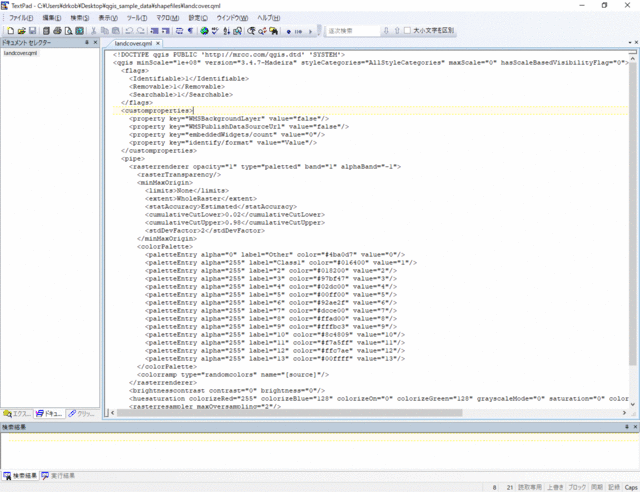Click the 読取専用 status bar indicator

point(530,487)
